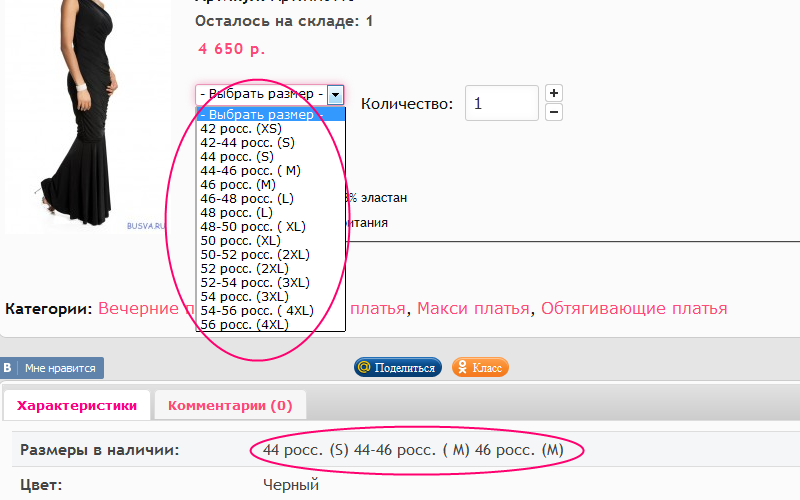
Task: Open the Обтягивающие платья category link
Action: tap(634, 308)
